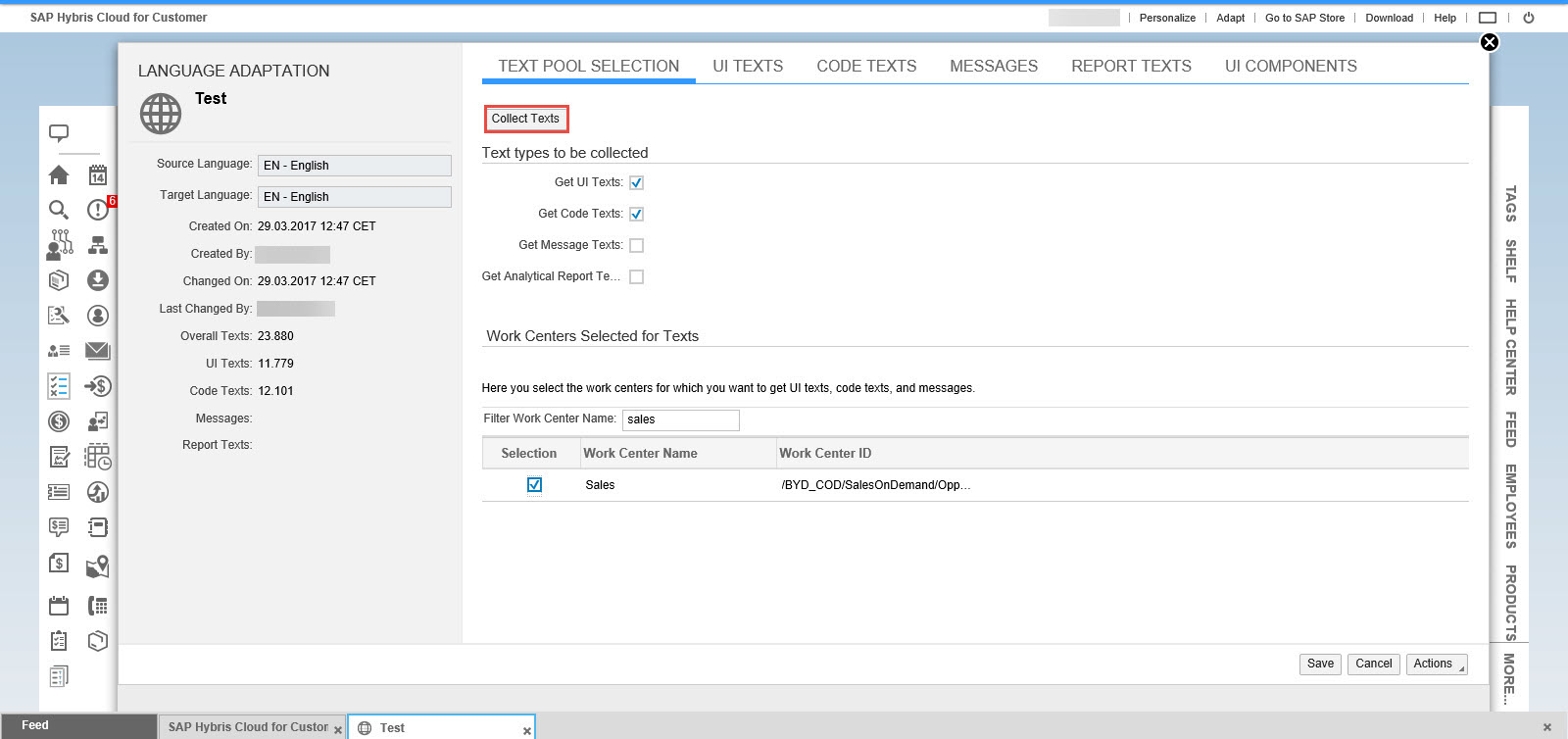This screenshot has width=1568, height=739.
Task: Open the envelope mail icon
Action: 98,351
